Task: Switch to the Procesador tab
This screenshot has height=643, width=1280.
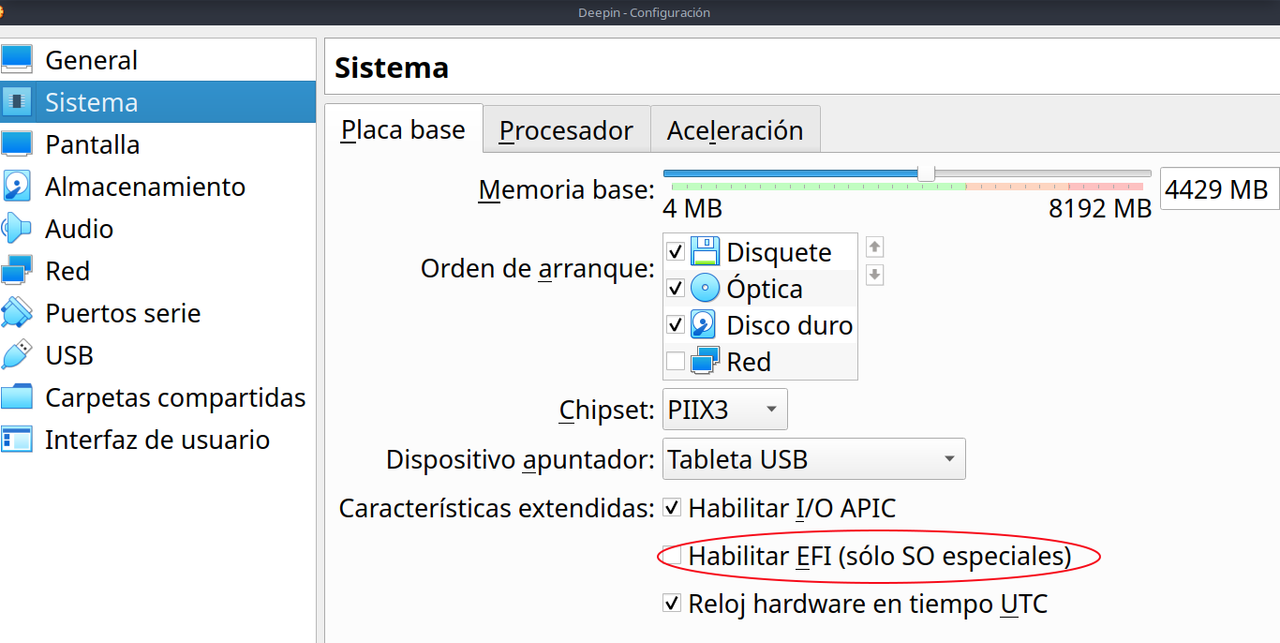Action: coord(566,131)
